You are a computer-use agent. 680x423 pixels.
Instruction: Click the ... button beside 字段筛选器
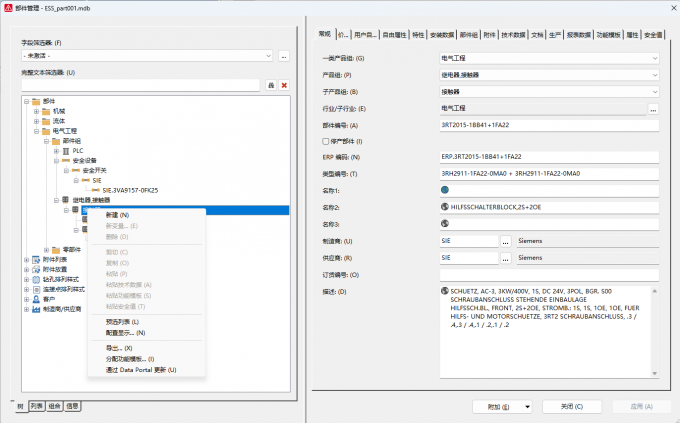tap(284, 56)
